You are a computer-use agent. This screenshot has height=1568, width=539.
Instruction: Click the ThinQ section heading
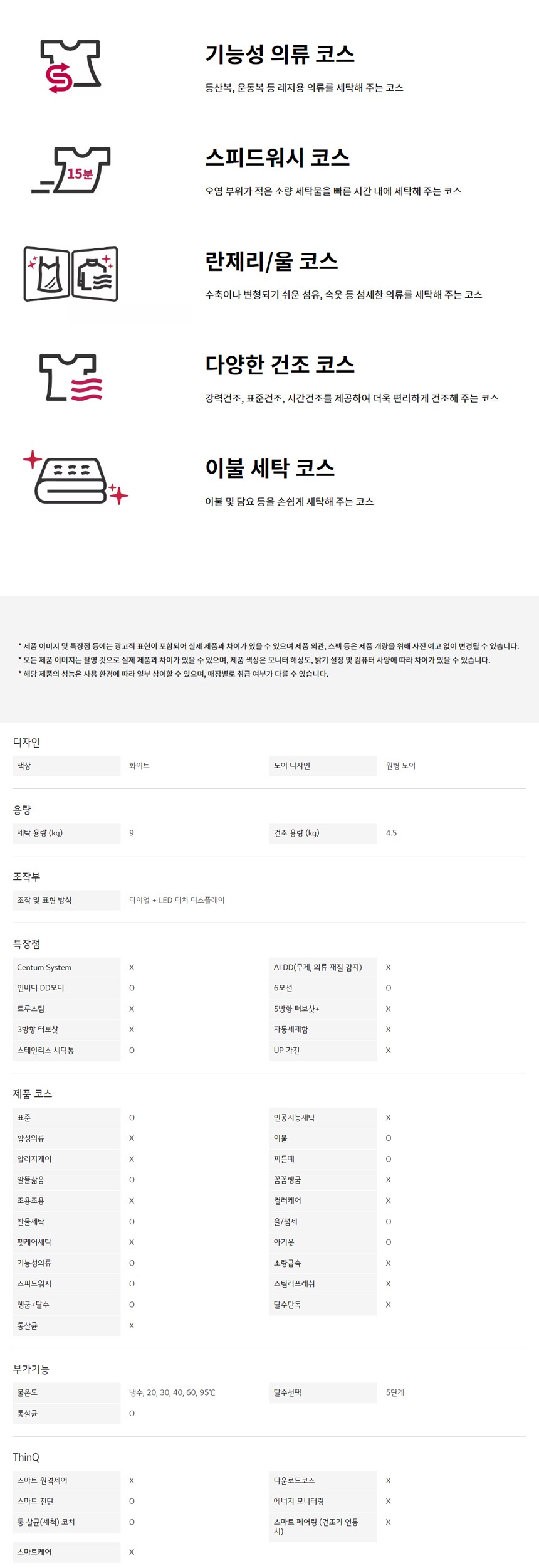[26, 1458]
